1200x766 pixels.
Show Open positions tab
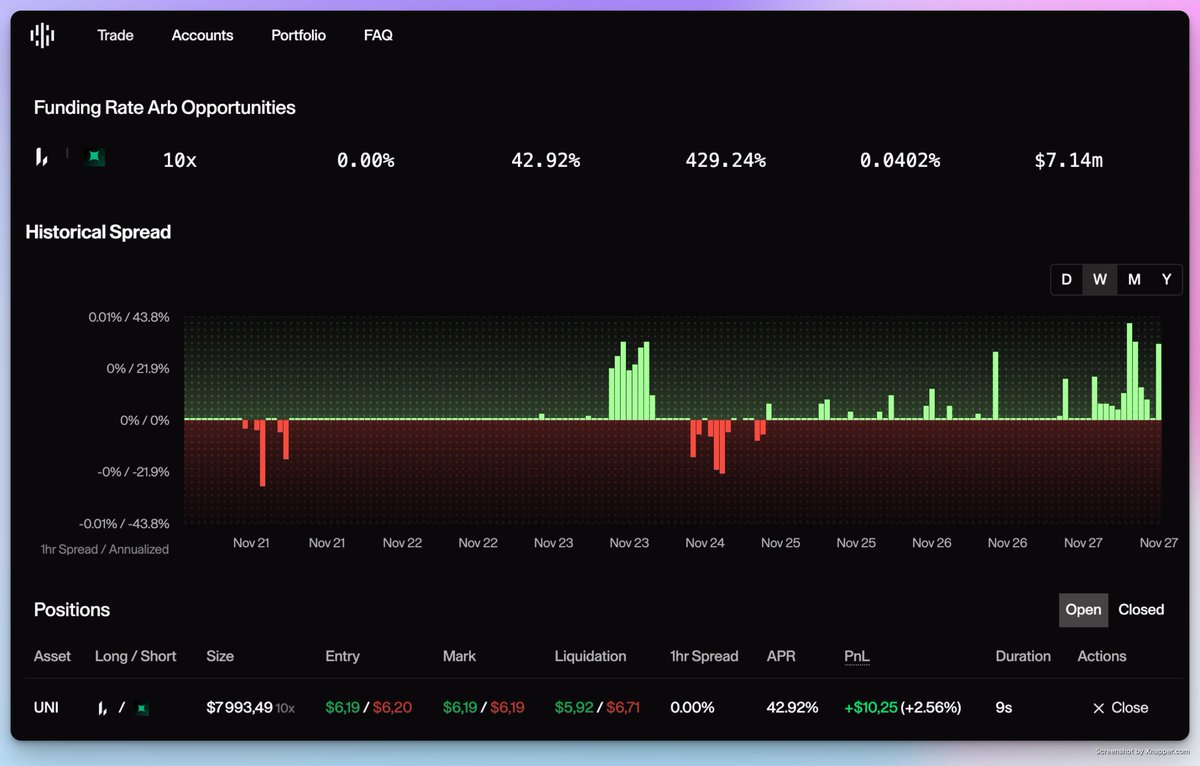click(1083, 610)
